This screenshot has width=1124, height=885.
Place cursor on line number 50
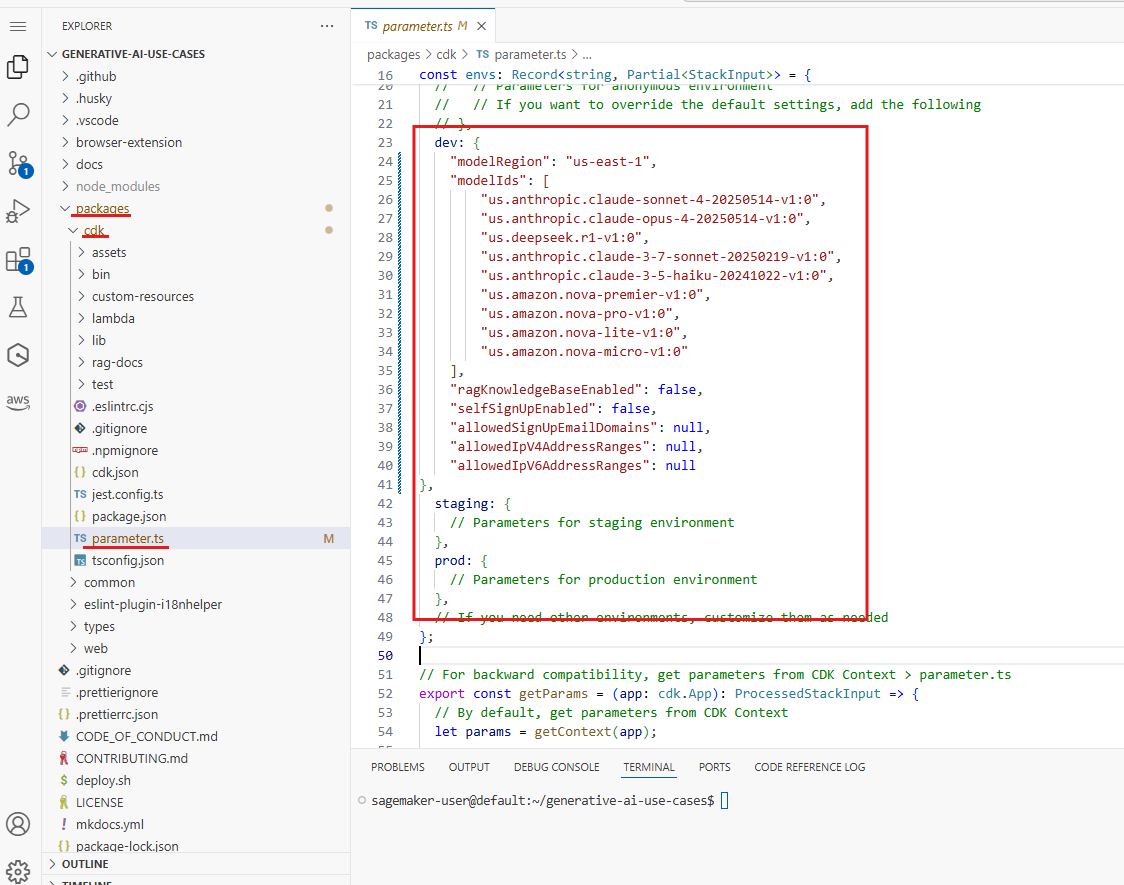pyautogui.click(x=385, y=655)
